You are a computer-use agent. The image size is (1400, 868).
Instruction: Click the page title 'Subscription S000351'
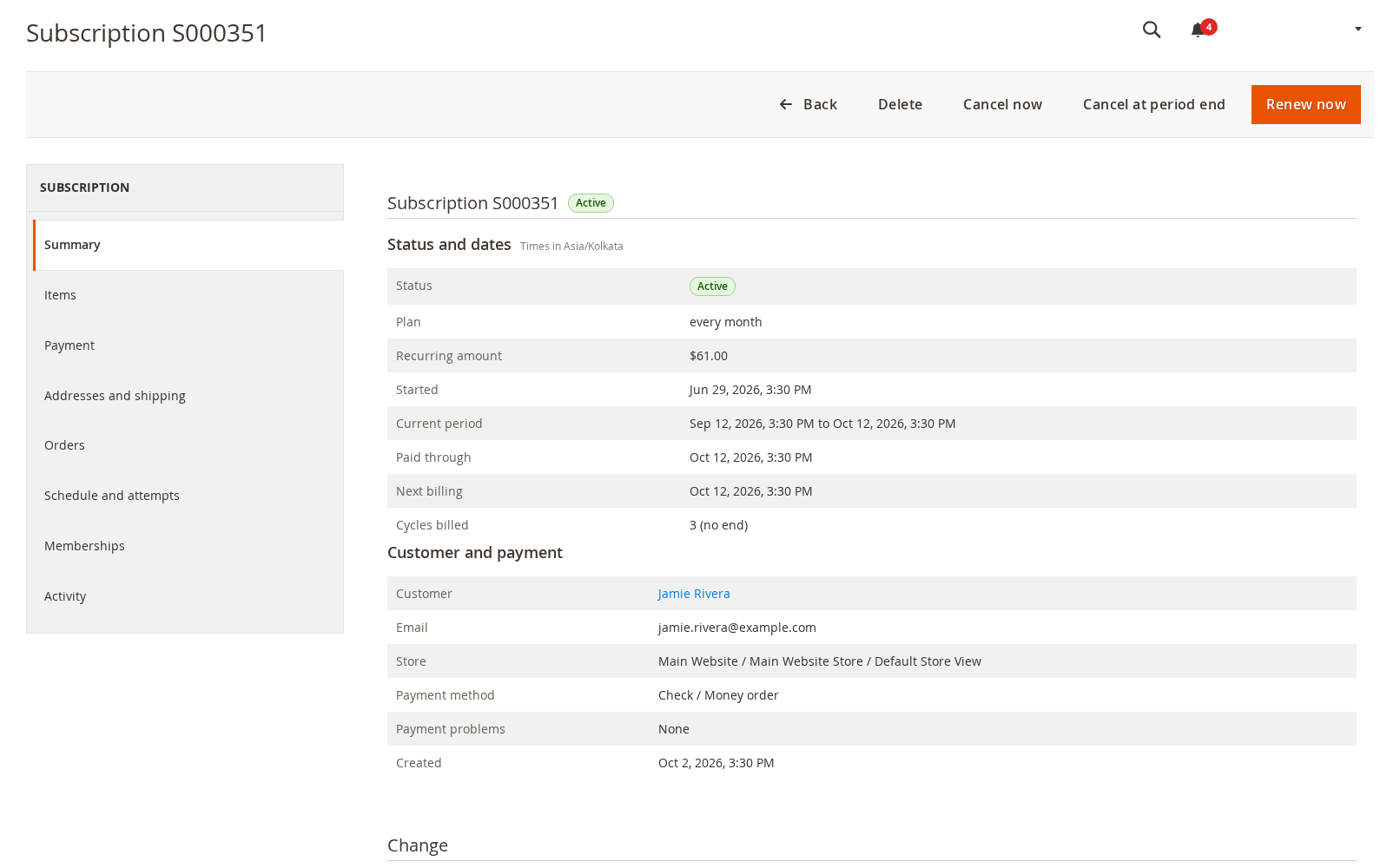tap(147, 33)
